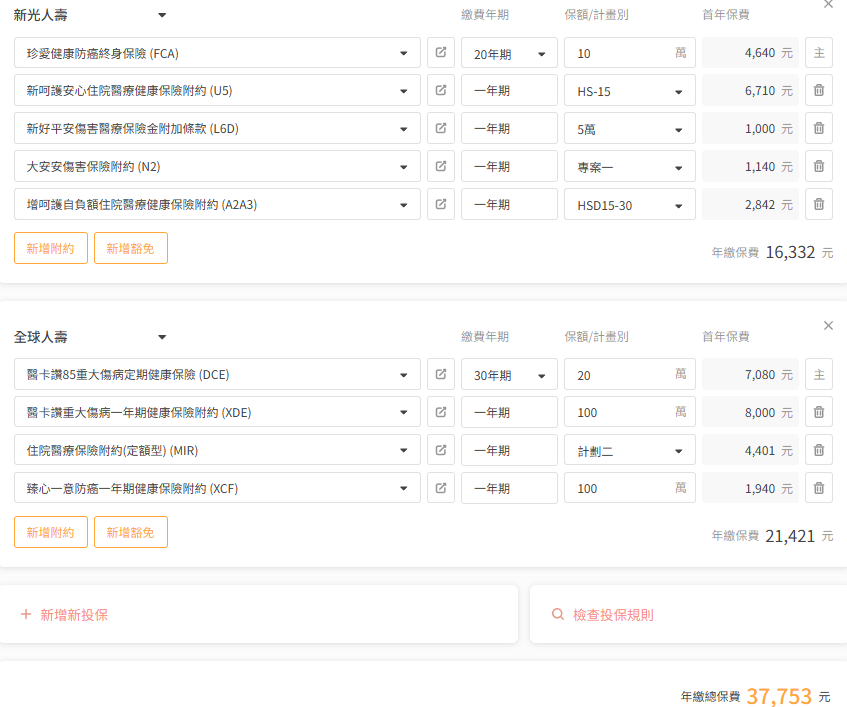This screenshot has height=707, width=847.
Task: Open details link for 增呵護自負額住院醫療健康保險附約 (A2A3)
Action: click(x=441, y=204)
